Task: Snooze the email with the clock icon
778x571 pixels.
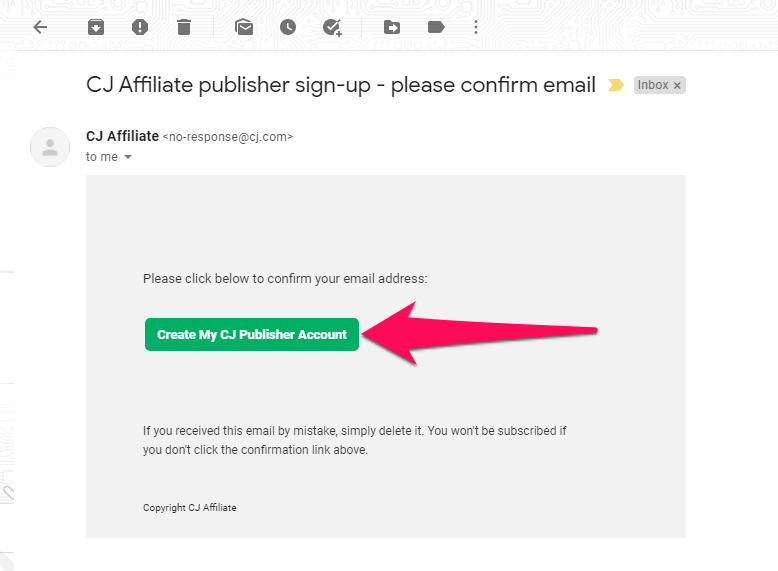Action: coord(288,27)
